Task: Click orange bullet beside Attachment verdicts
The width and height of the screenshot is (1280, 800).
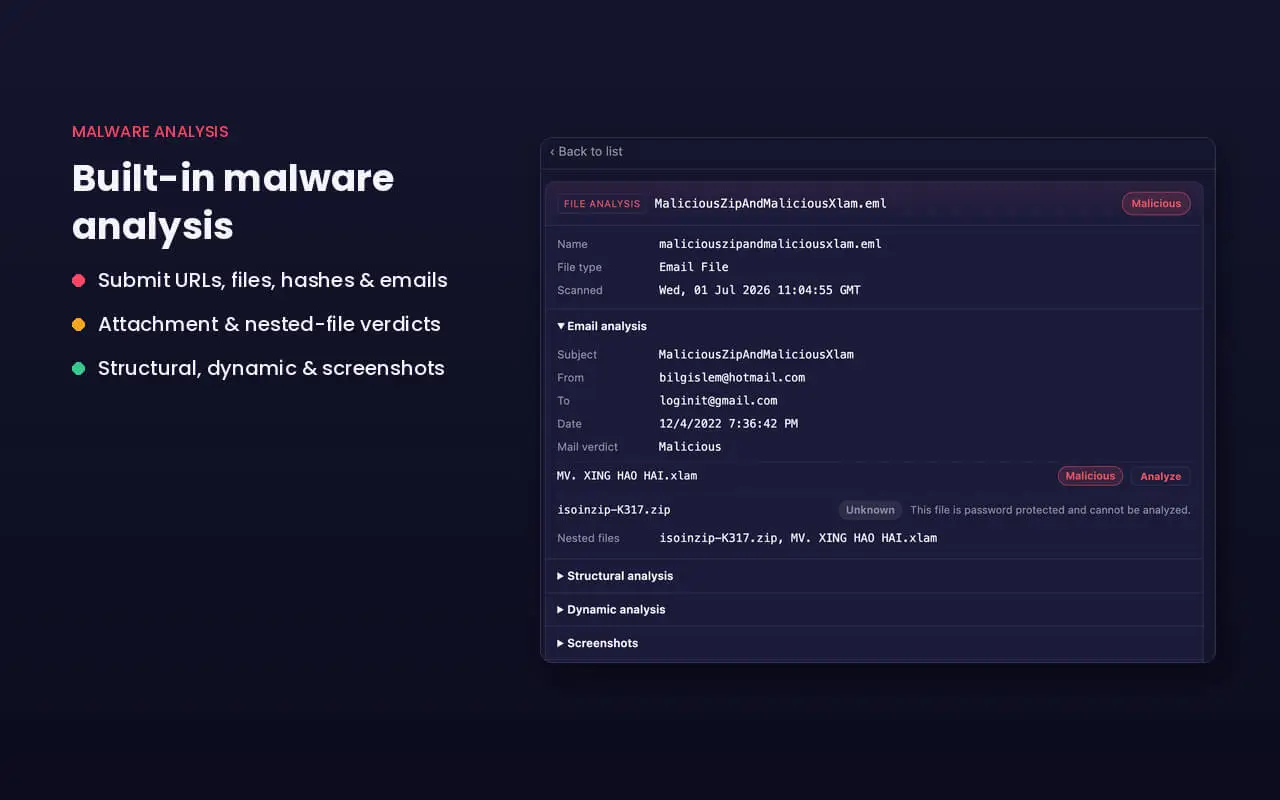Action: pos(78,324)
